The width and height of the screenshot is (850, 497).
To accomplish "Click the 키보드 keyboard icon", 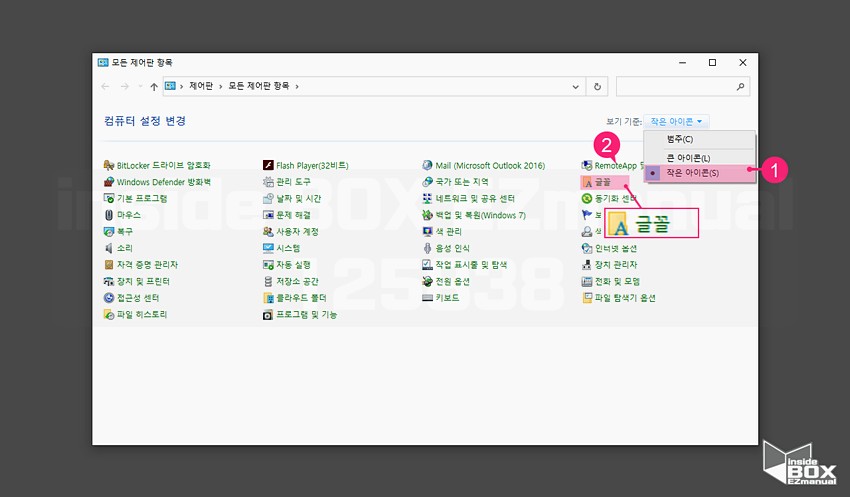I will (x=427, y=298).
